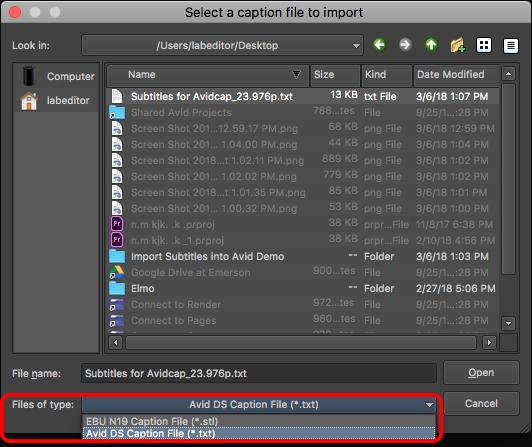Switch to detailed list view
This screenshot has height=447, width=532.
coord(511,45)
